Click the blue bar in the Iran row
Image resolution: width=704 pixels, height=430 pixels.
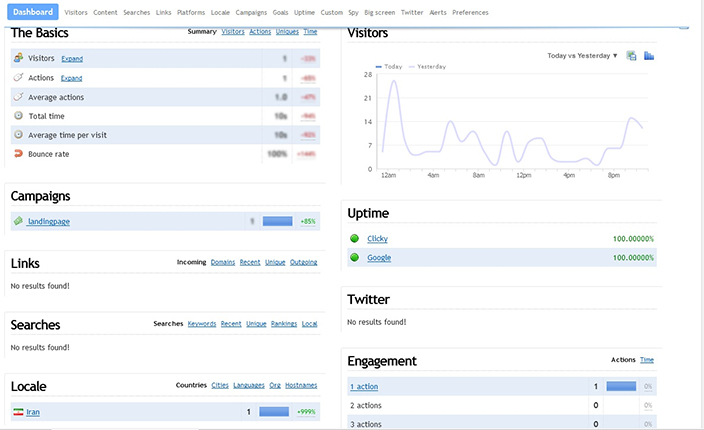tap(274, 411)
